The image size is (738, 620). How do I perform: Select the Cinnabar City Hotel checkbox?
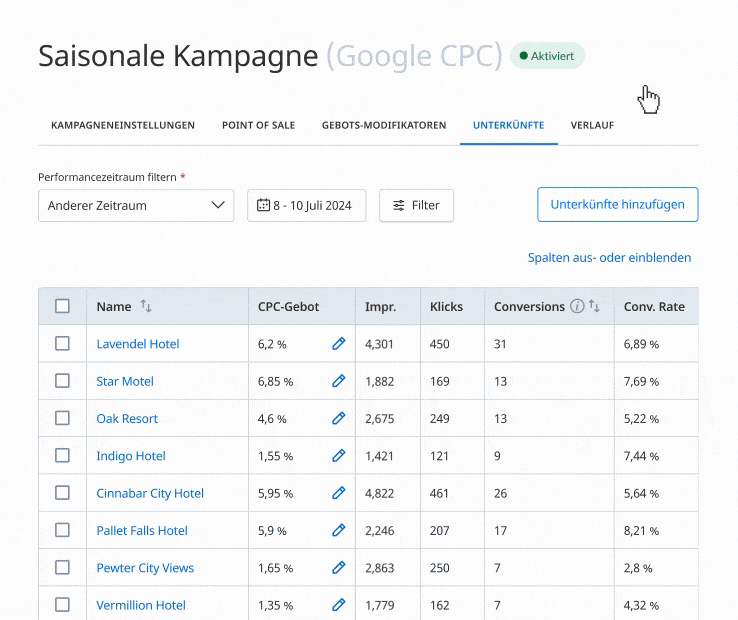pos(62,493)
